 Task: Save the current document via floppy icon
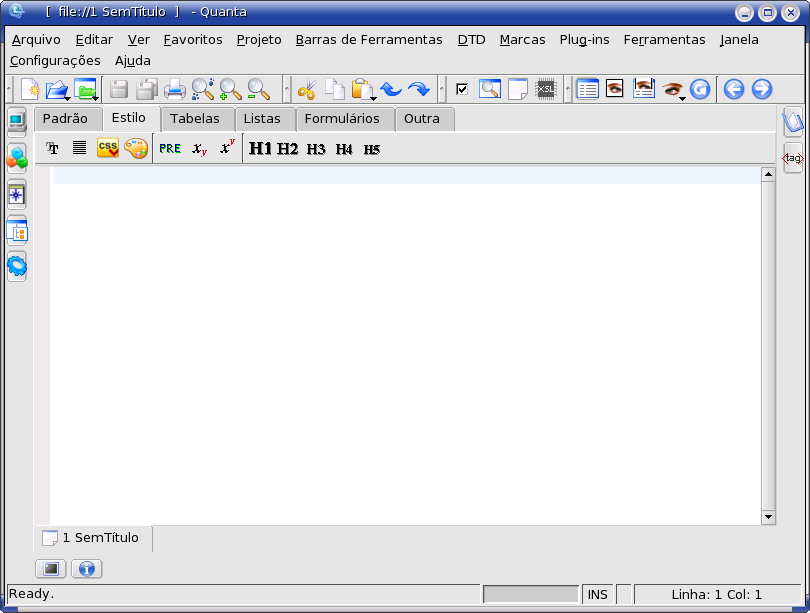(x=119, y=89)
